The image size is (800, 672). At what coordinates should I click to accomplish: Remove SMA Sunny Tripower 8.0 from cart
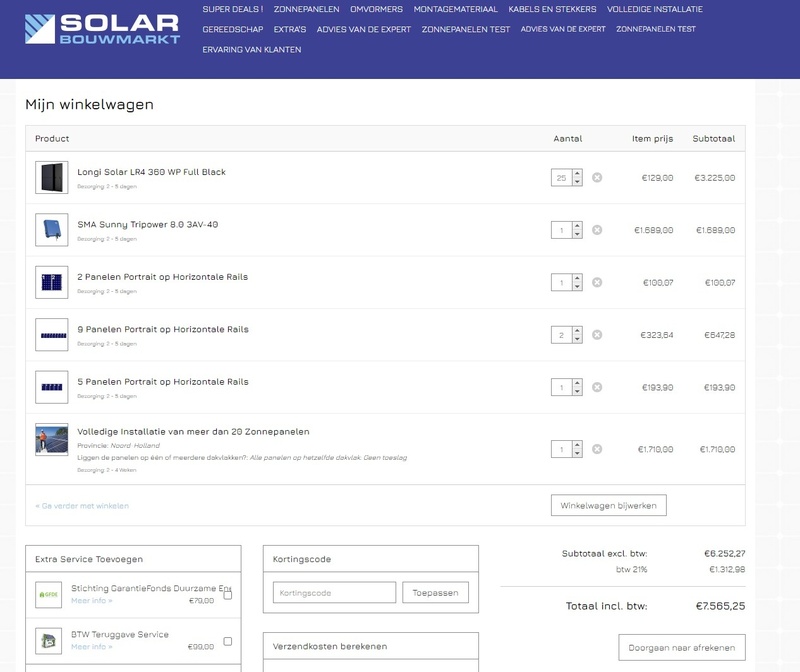[x=597, y=230]
